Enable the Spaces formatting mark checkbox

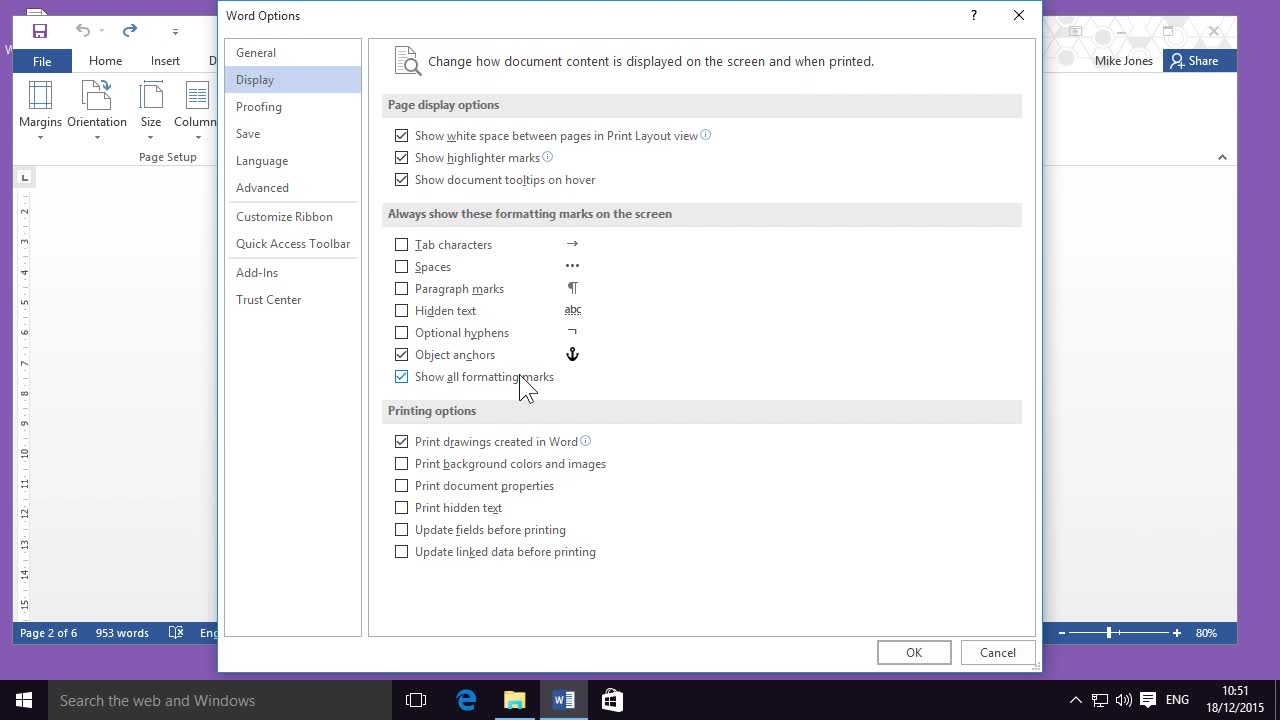tap(401, 267)
